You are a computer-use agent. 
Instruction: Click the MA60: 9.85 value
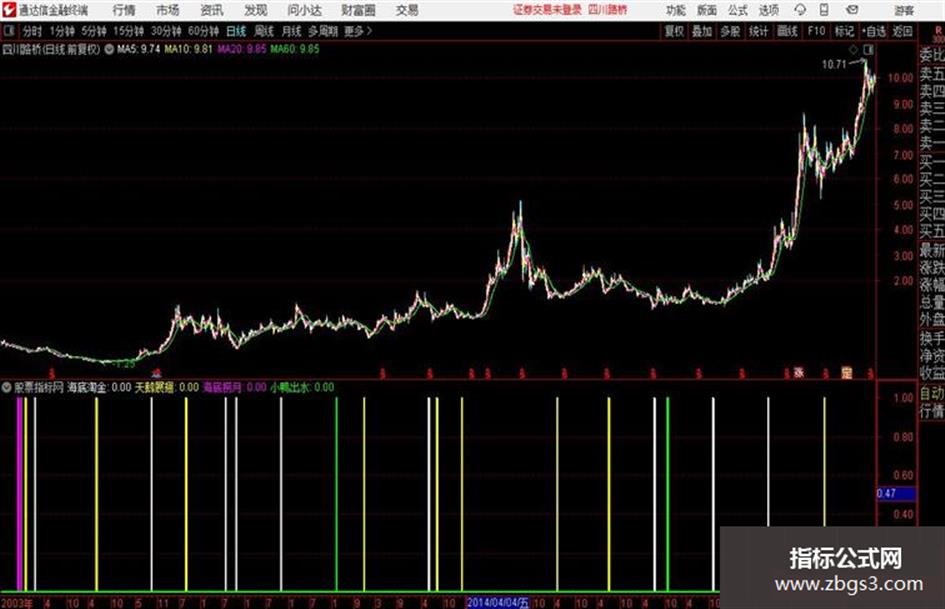(295, 49)
